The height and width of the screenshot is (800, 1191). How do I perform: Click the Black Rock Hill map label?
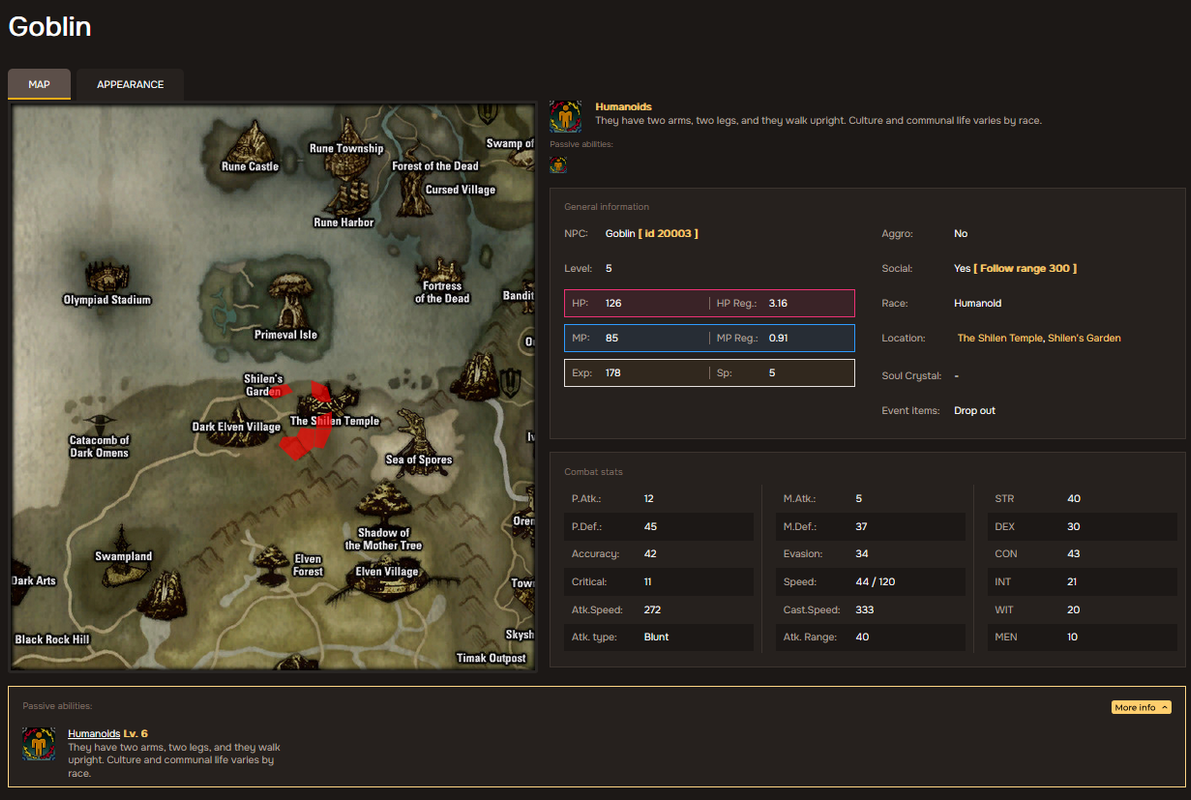(52, 640)
